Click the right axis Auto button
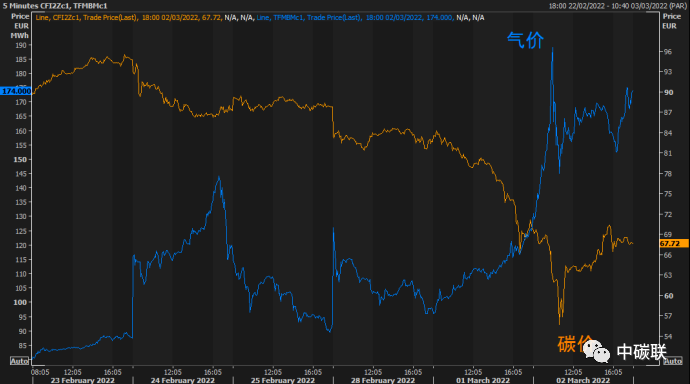The image size is (690, 384). 672,361
